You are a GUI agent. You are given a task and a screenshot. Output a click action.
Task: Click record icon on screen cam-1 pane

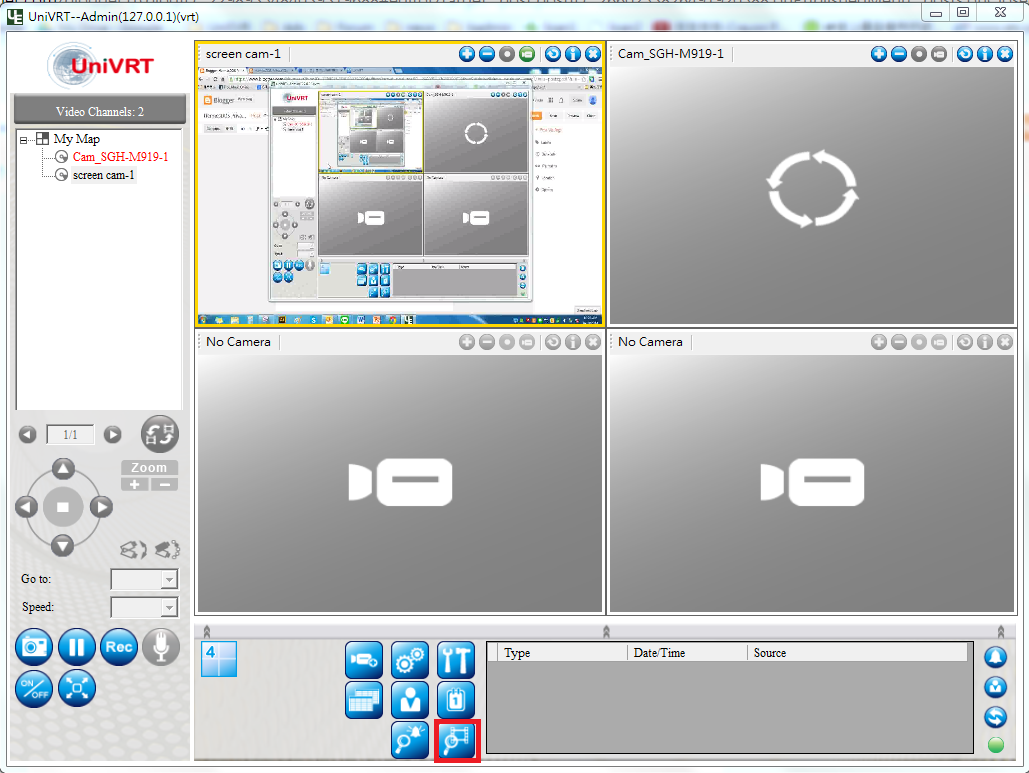tap(507, 54)
